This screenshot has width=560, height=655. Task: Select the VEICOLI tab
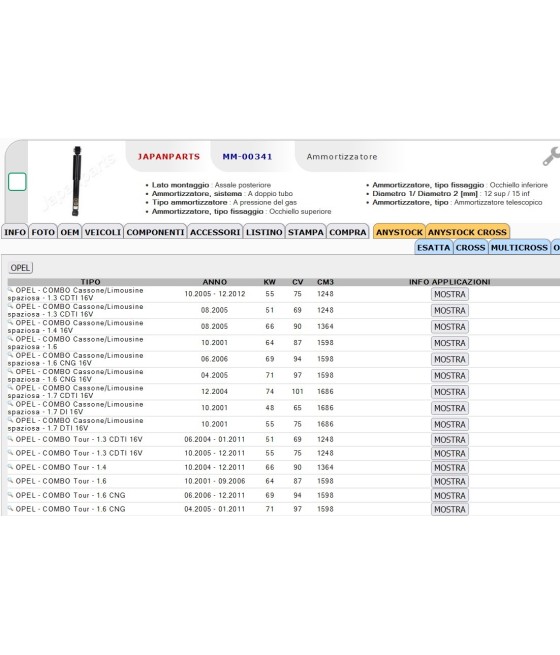tap(103, 232)
